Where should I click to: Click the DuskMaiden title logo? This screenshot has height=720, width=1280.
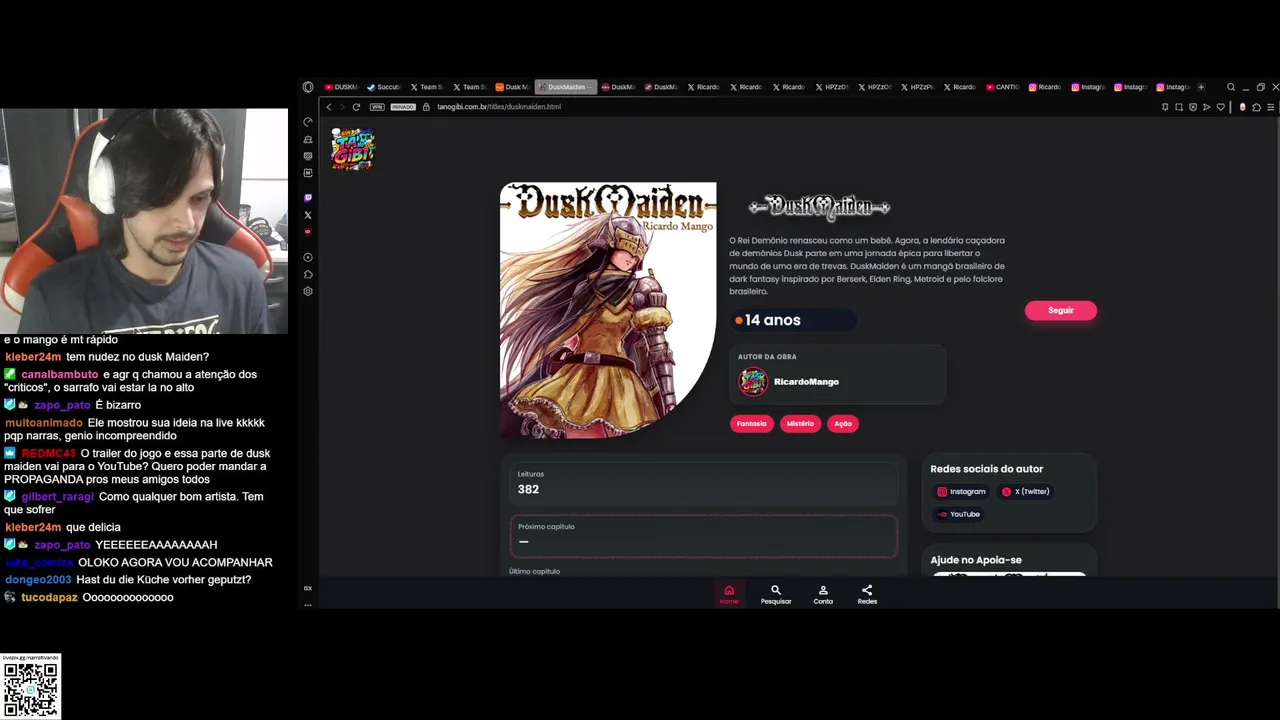click(x=819, y=207)
